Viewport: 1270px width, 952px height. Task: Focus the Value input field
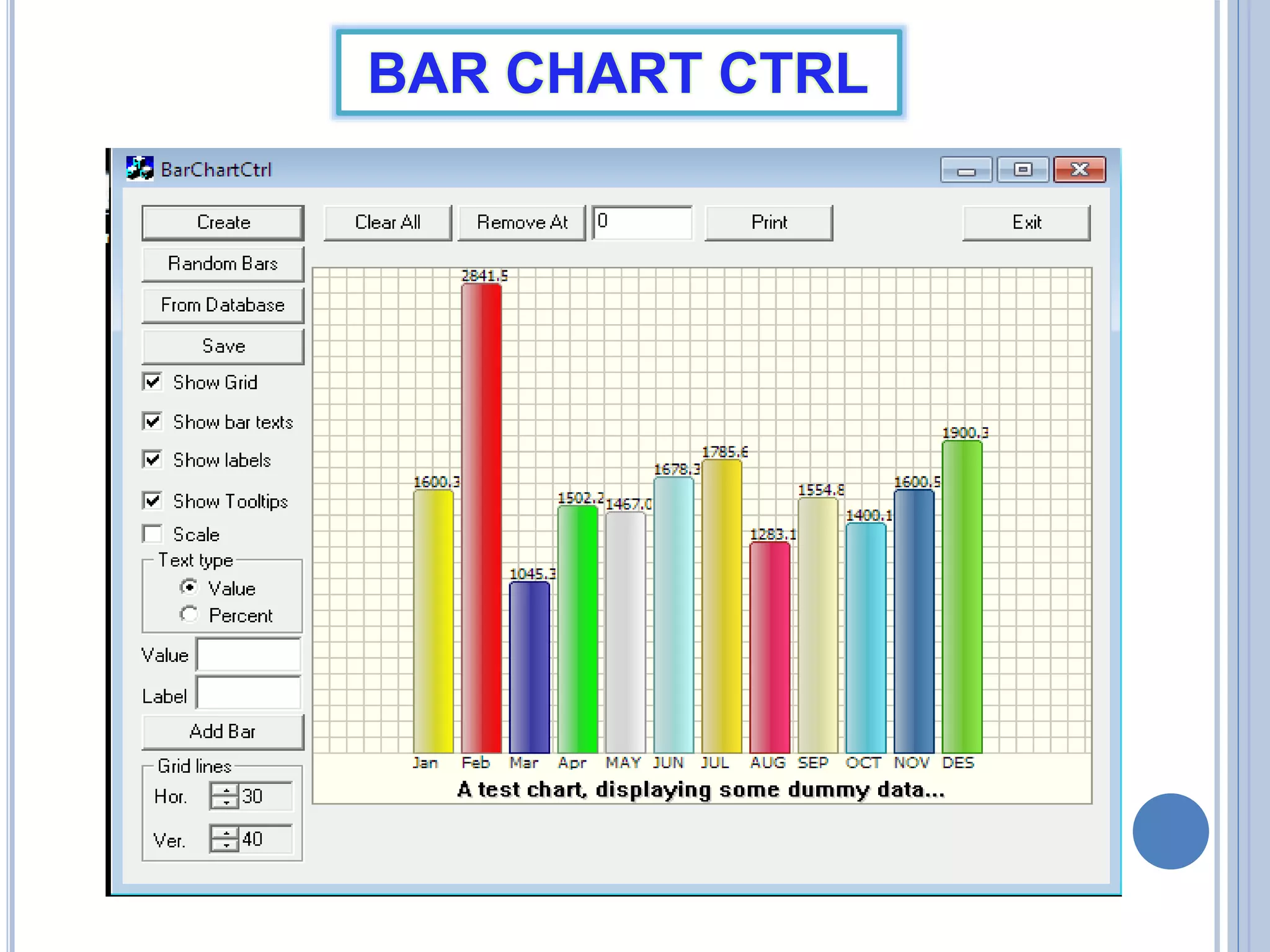pyautogui.click(x=249, y=654)
